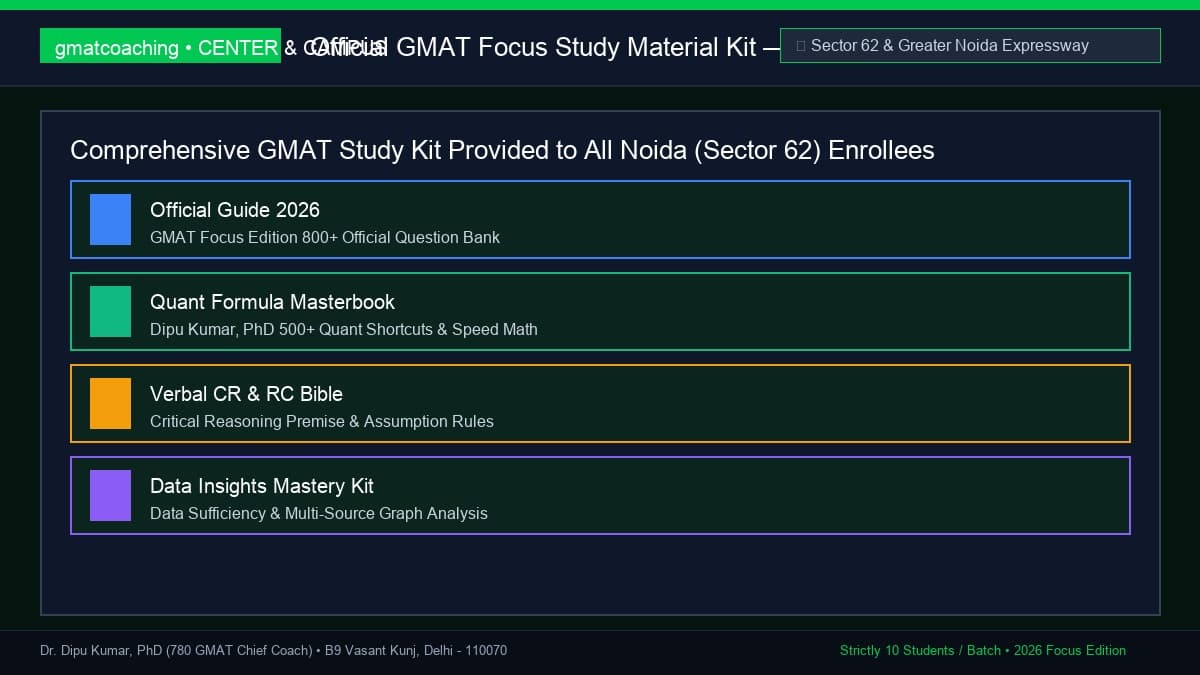This screenshot has width=1200, height=675.
Task: Select the Data Insights Mastery Kit title
Action: (262, 486)
